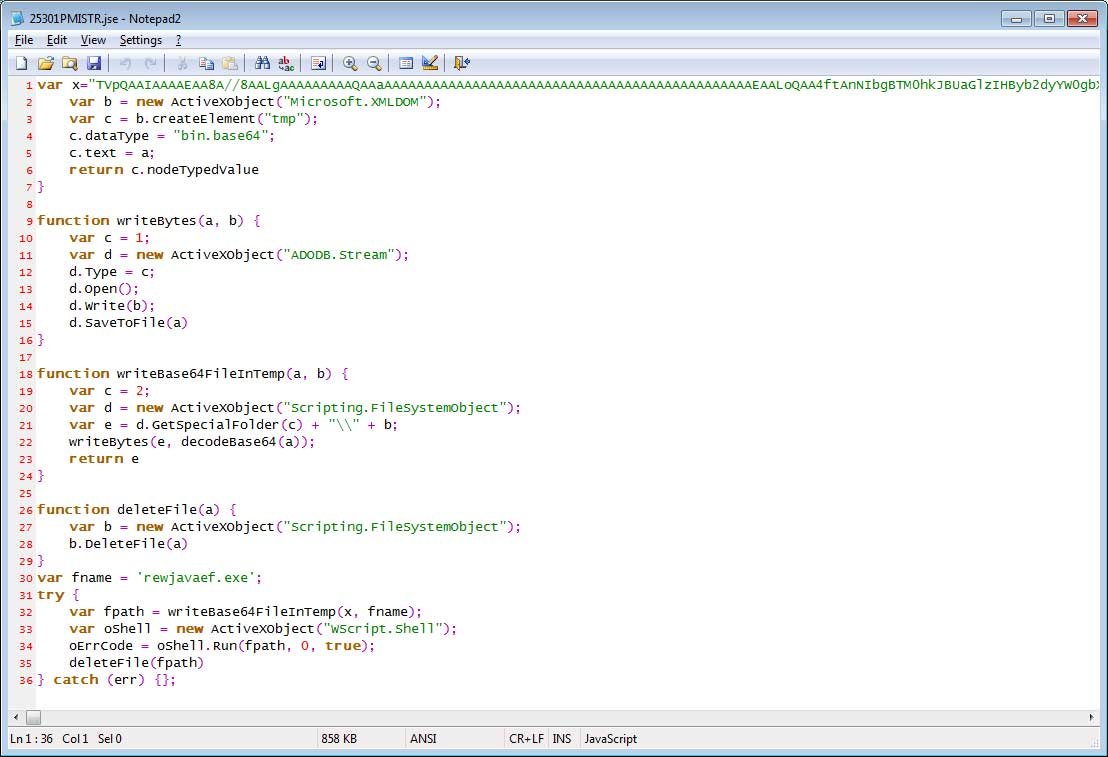Click 'GetSpecialFolder' on line 21

click(216, 425)
